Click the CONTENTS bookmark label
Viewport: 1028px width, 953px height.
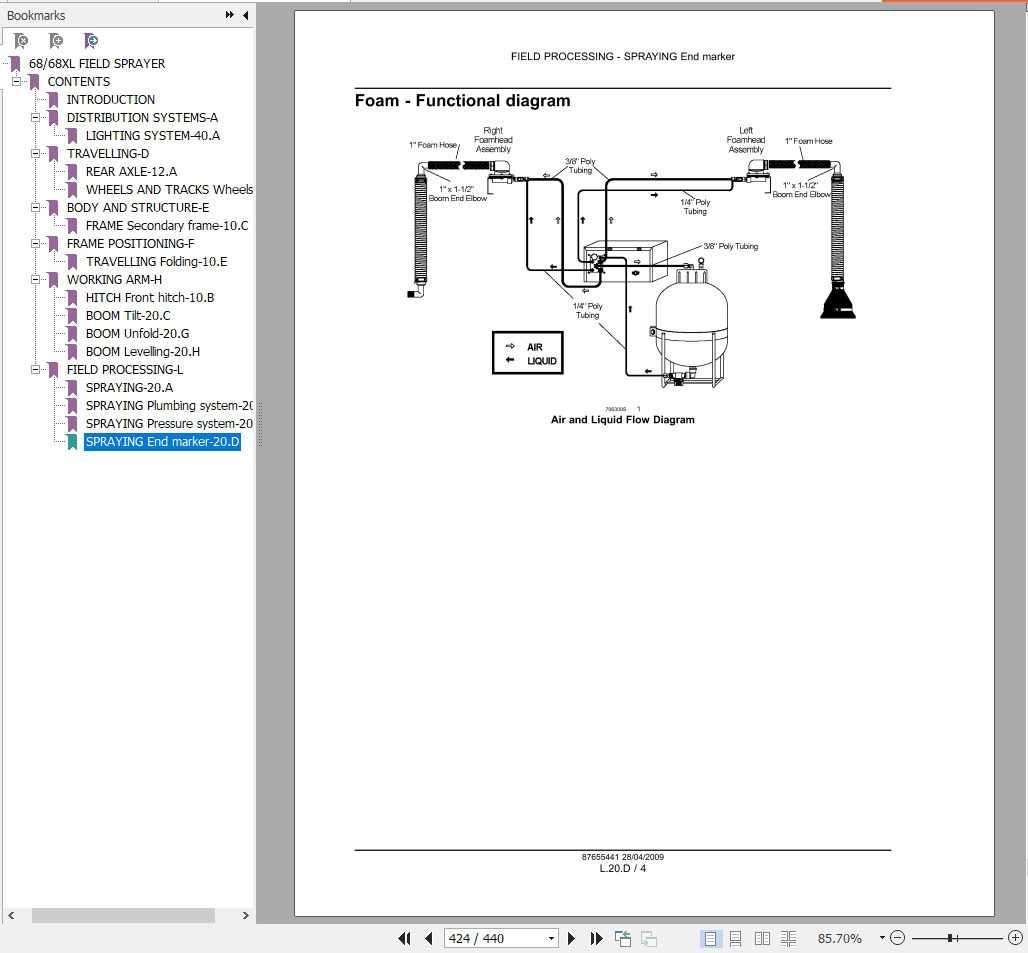tap(79, 81)
